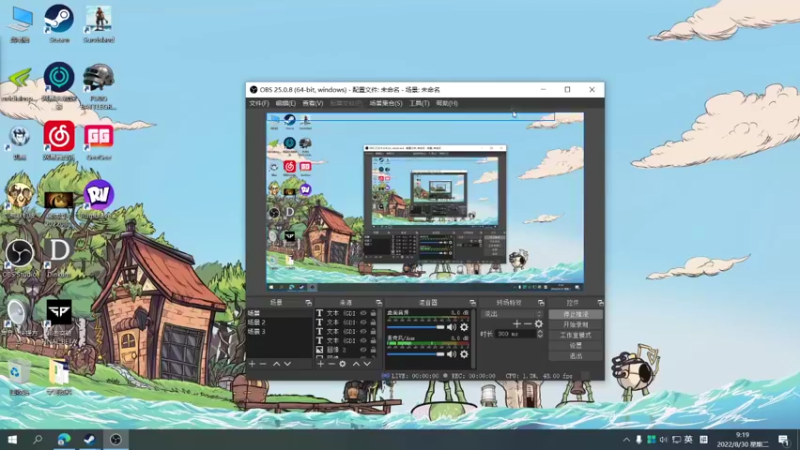
Task: Pop out the 场景 dock panel
Action: click(308, 303)
